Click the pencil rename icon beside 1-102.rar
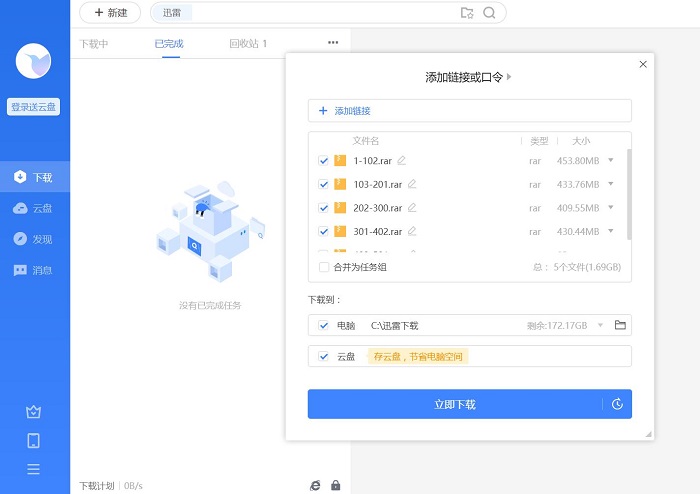Viewport: 700px width, 494px height. click(x=402, y=160)
